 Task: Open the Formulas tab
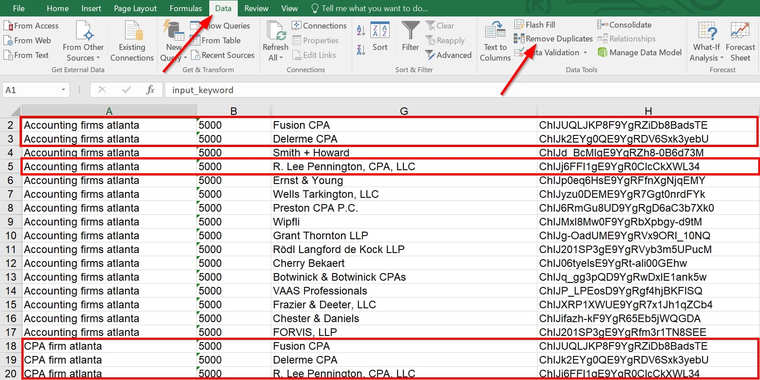pyautogui.click(x=186, y=8)
